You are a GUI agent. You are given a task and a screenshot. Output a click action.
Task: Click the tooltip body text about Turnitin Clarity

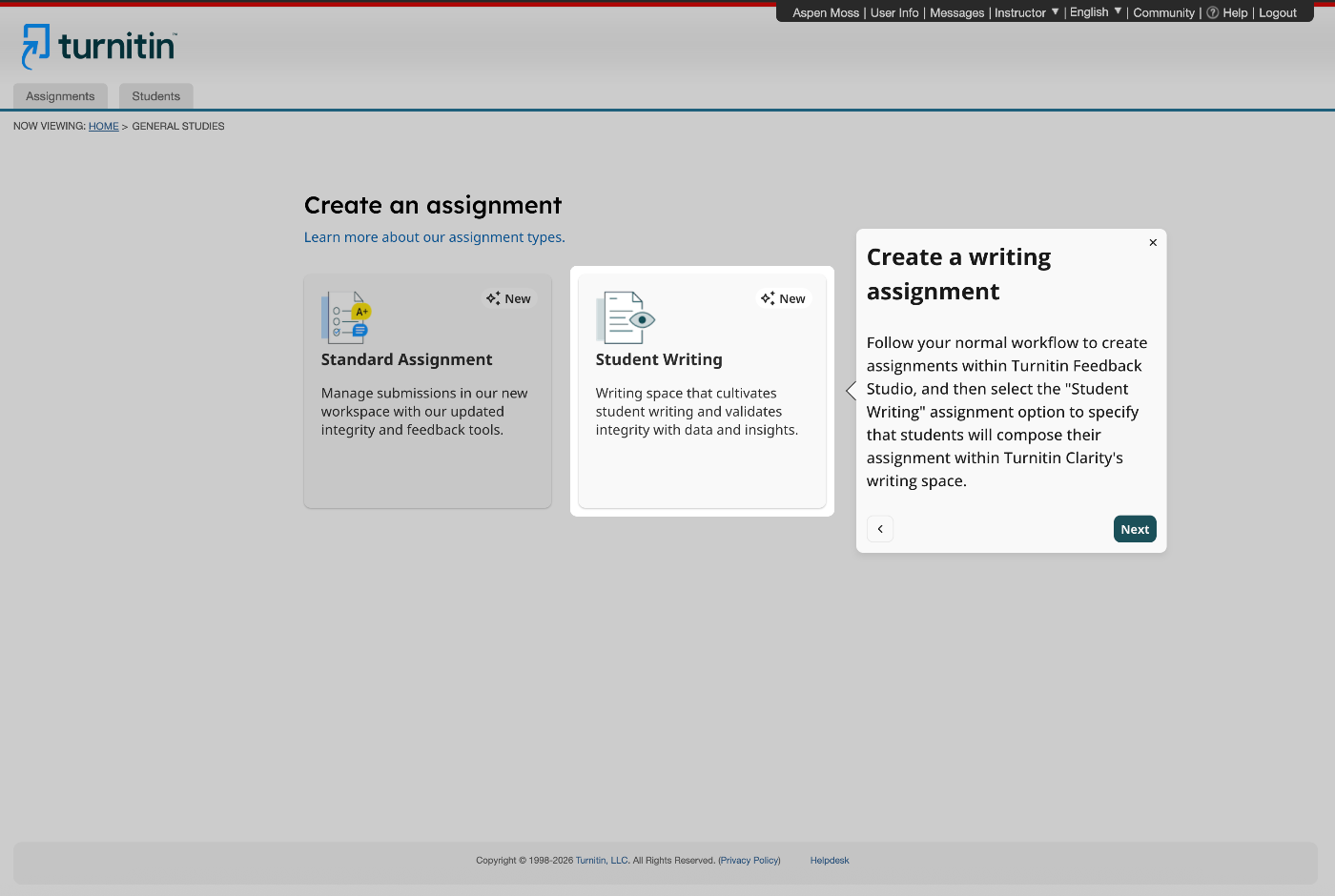(x=1007, y=412)
